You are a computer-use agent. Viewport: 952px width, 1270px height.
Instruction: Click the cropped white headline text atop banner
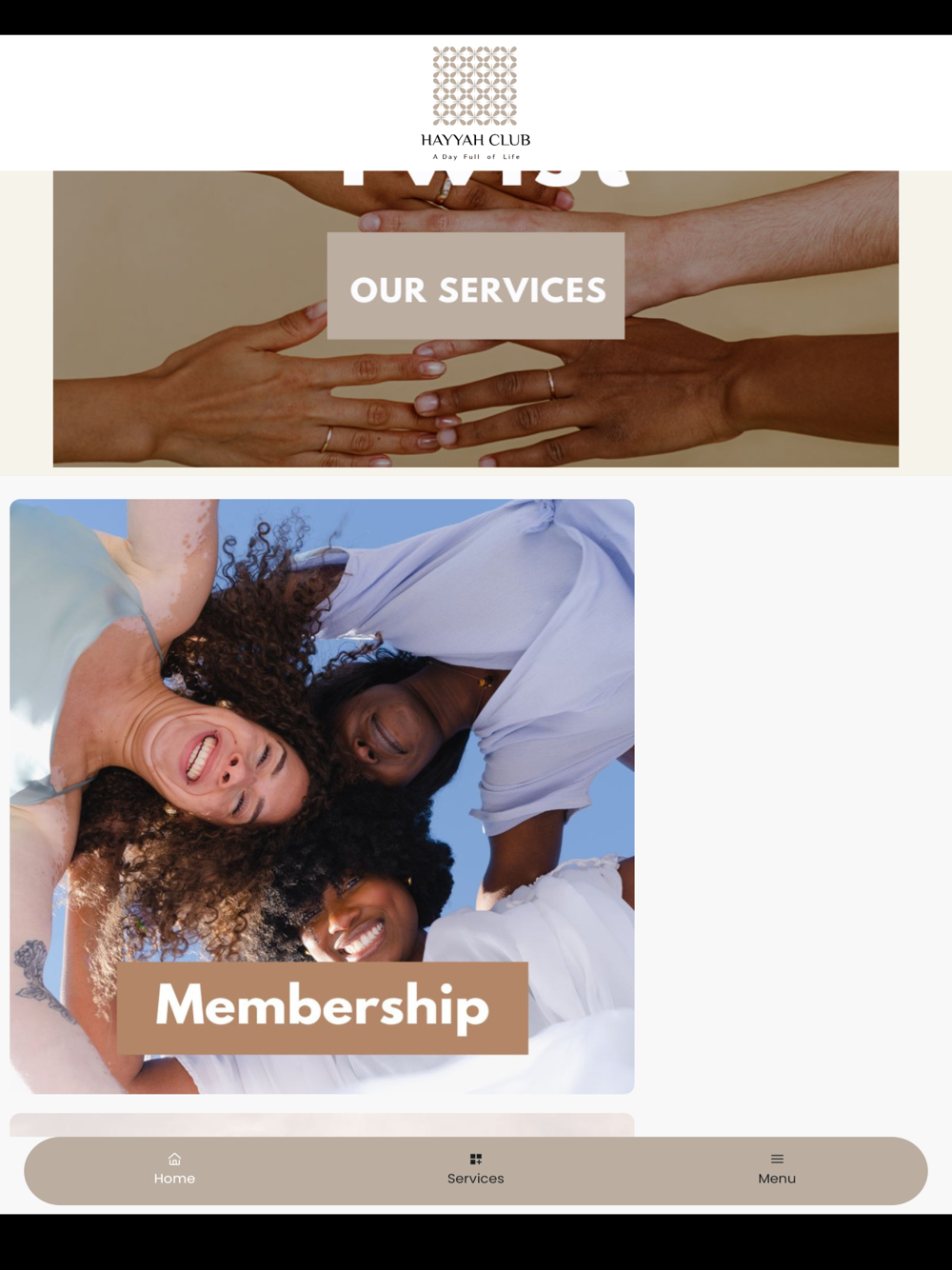pos(486,178)
